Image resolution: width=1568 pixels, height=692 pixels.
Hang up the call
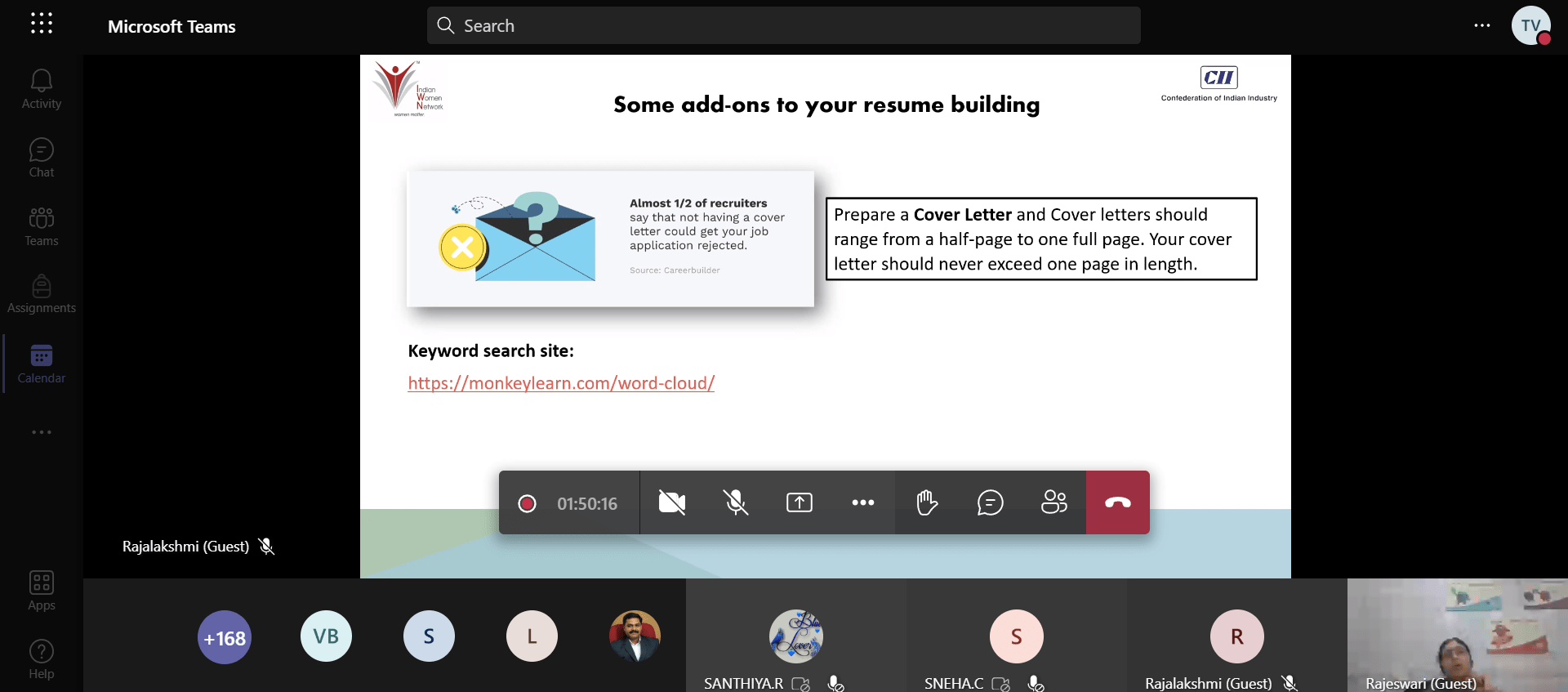1118,502
